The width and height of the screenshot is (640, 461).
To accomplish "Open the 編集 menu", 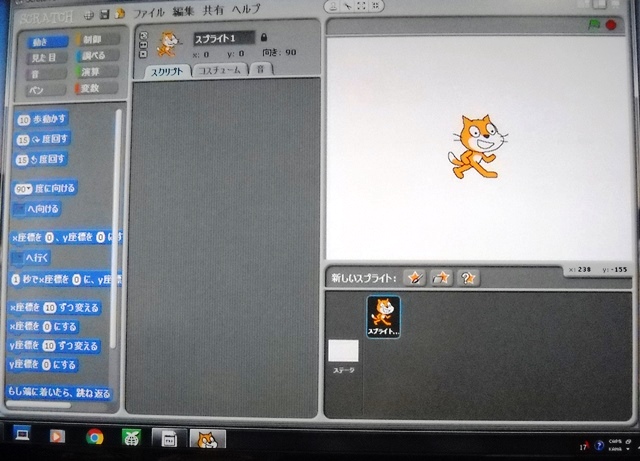I will pyautogui.click(x=182, y=11).
